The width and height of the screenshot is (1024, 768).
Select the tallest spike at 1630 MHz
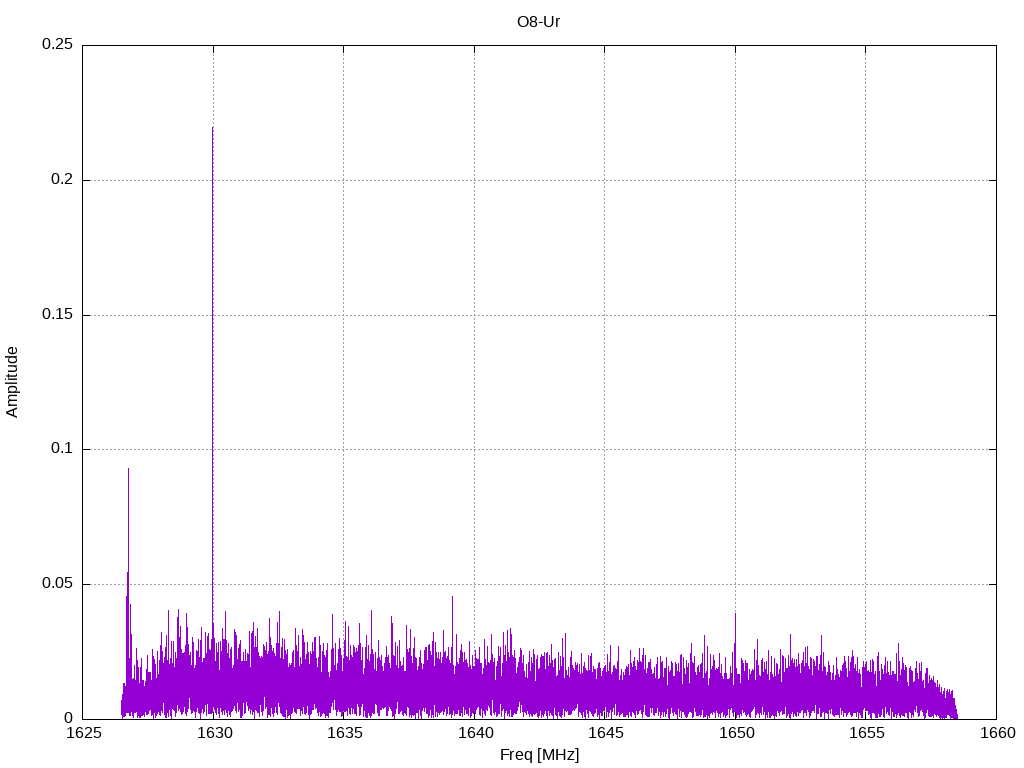pyautogui.click(x=212, y=130)
